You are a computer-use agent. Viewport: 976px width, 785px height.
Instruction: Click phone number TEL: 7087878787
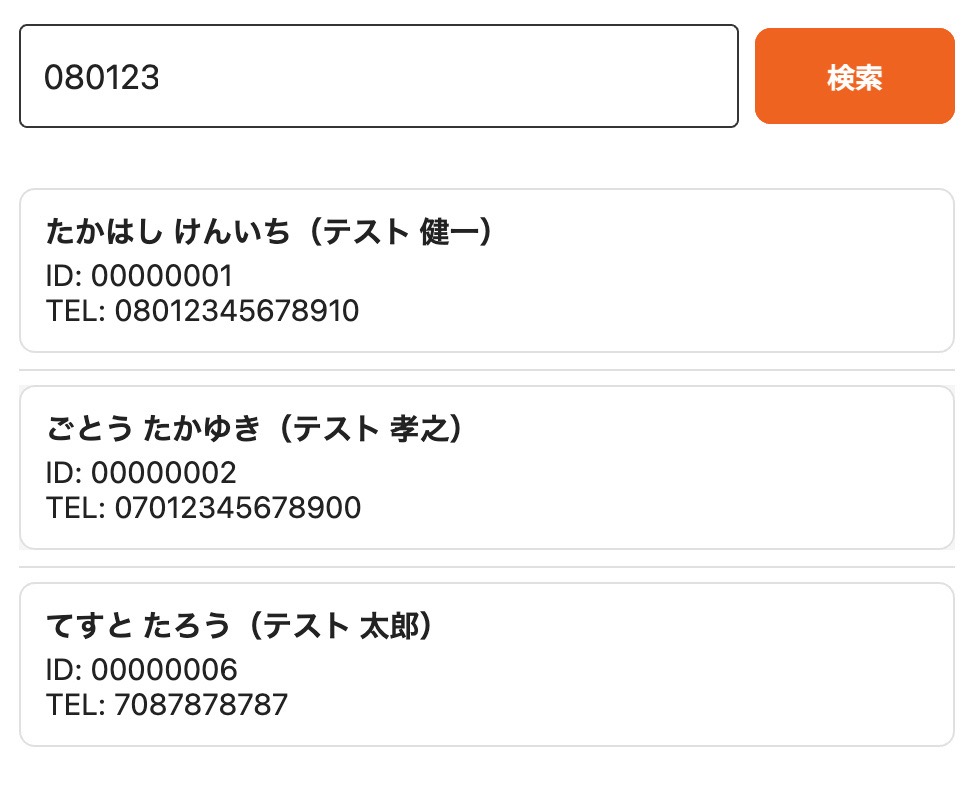(167, 705)
